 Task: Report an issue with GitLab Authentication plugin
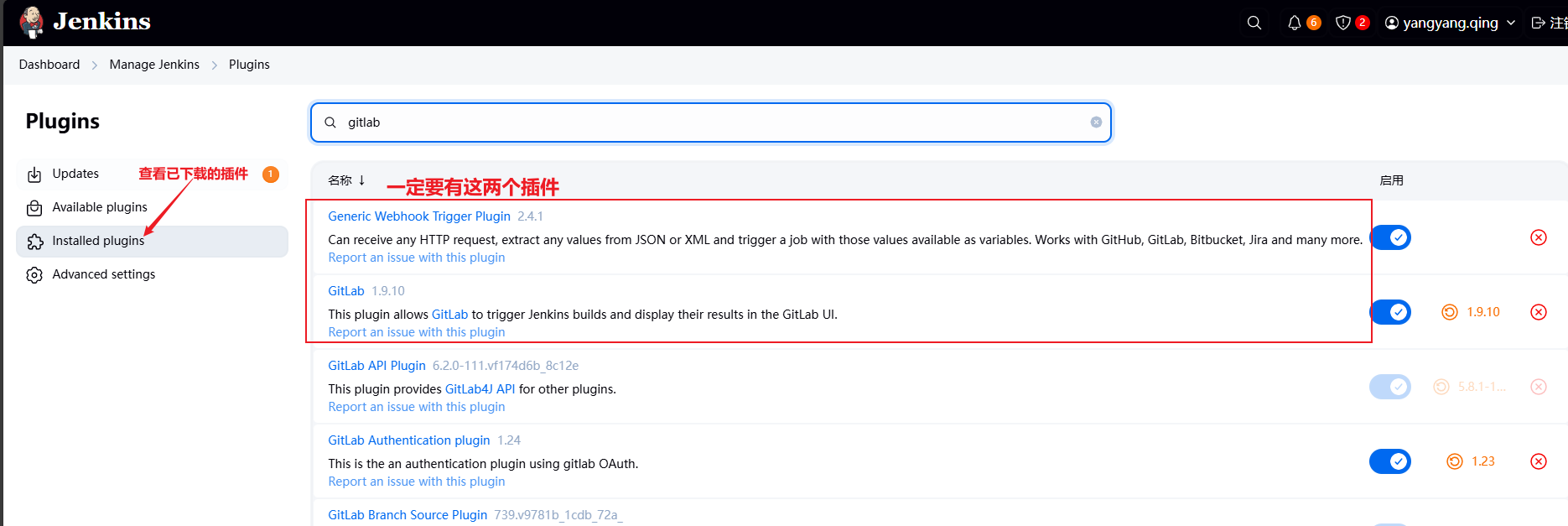click(417, 482)
